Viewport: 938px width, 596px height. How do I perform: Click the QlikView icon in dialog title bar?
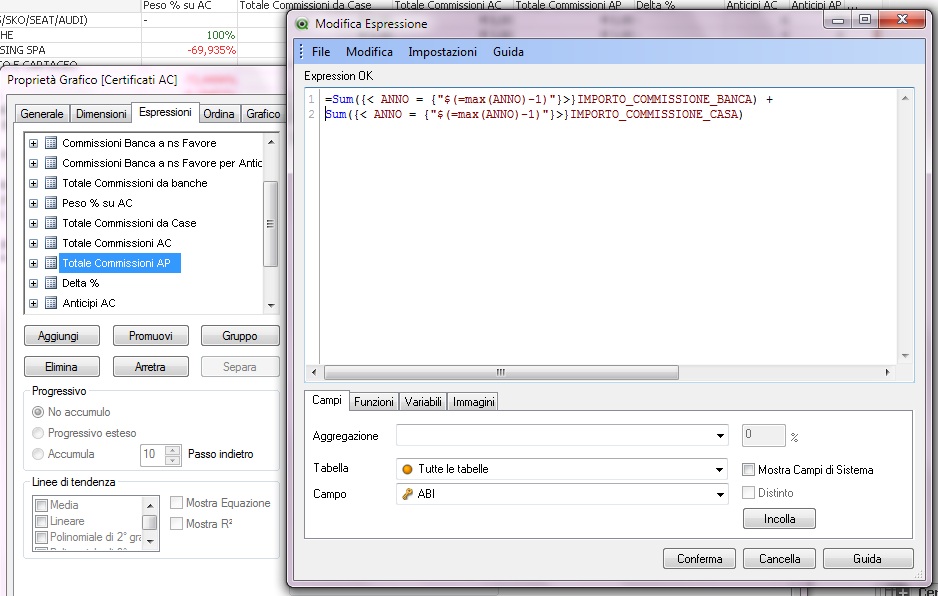[x=302, y=23]
